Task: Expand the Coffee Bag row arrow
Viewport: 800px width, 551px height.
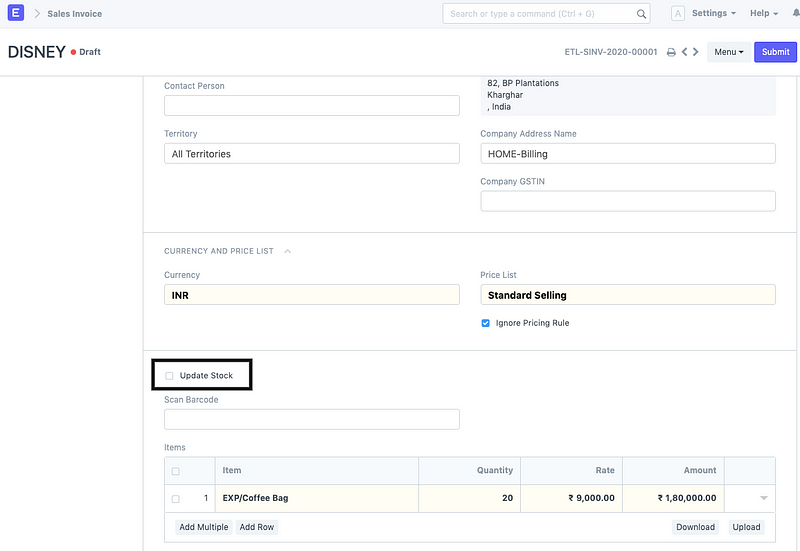Action: [x=764, y=498]
